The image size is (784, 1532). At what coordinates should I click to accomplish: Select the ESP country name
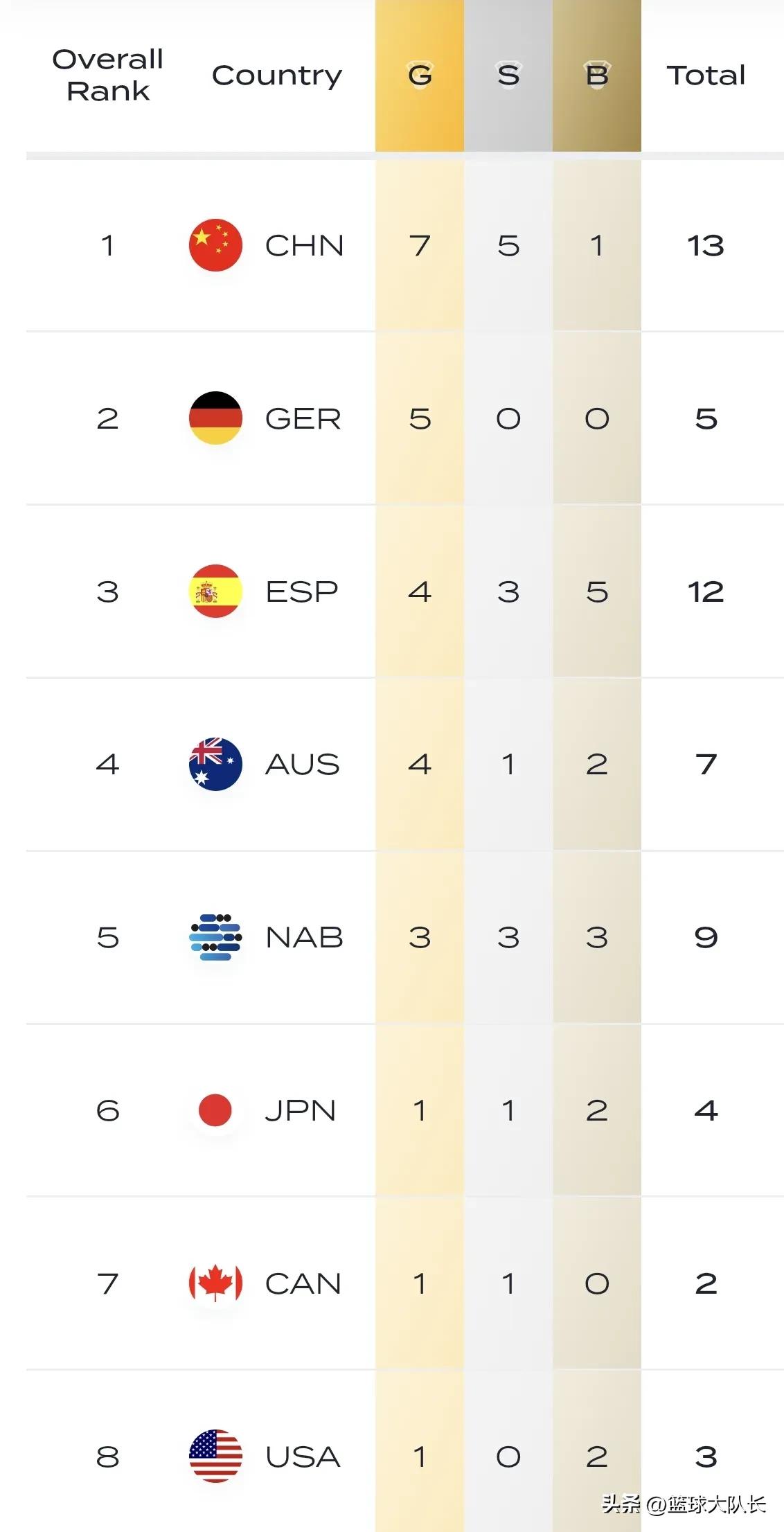pos(302,591)
